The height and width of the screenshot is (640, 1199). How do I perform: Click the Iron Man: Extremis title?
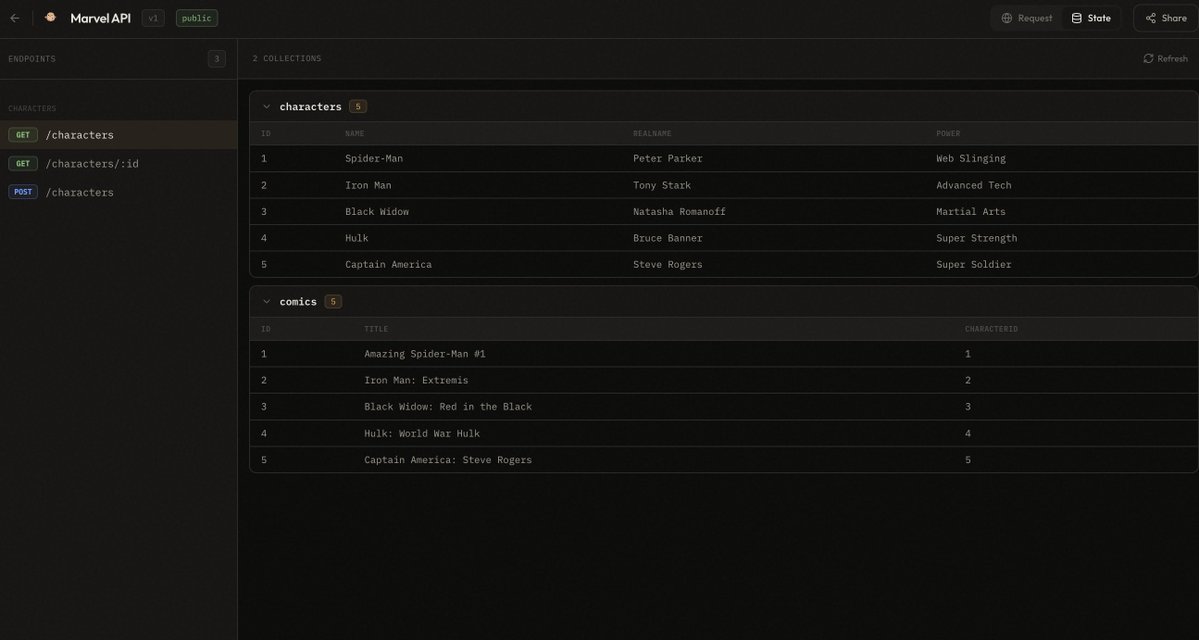pos(416,380)
